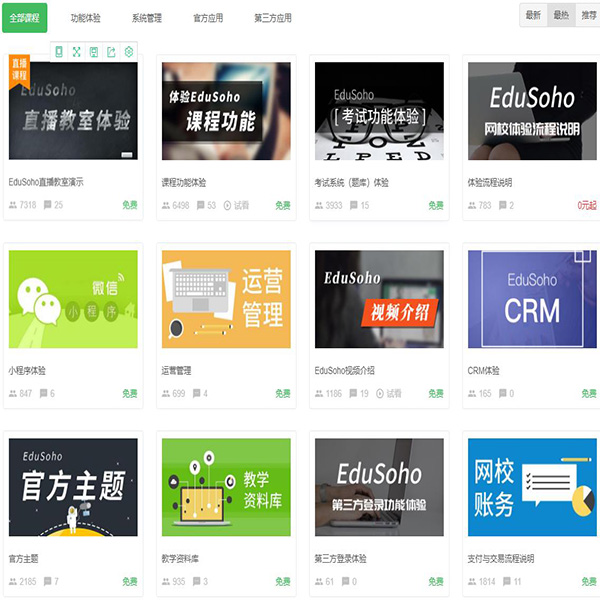Click the 直播教室体验 chalkboard thumbnail
The height and width of the screenshot is (600, 600).
[73, 111]
